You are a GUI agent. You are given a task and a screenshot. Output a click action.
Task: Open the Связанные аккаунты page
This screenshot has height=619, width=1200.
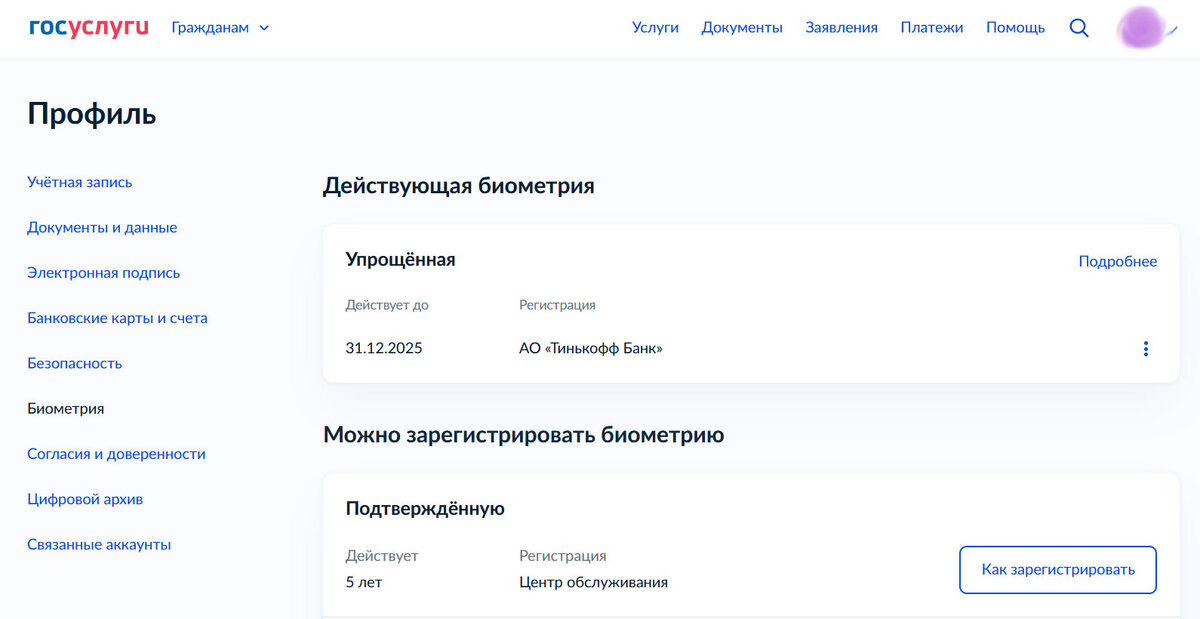tap(99, 543)
